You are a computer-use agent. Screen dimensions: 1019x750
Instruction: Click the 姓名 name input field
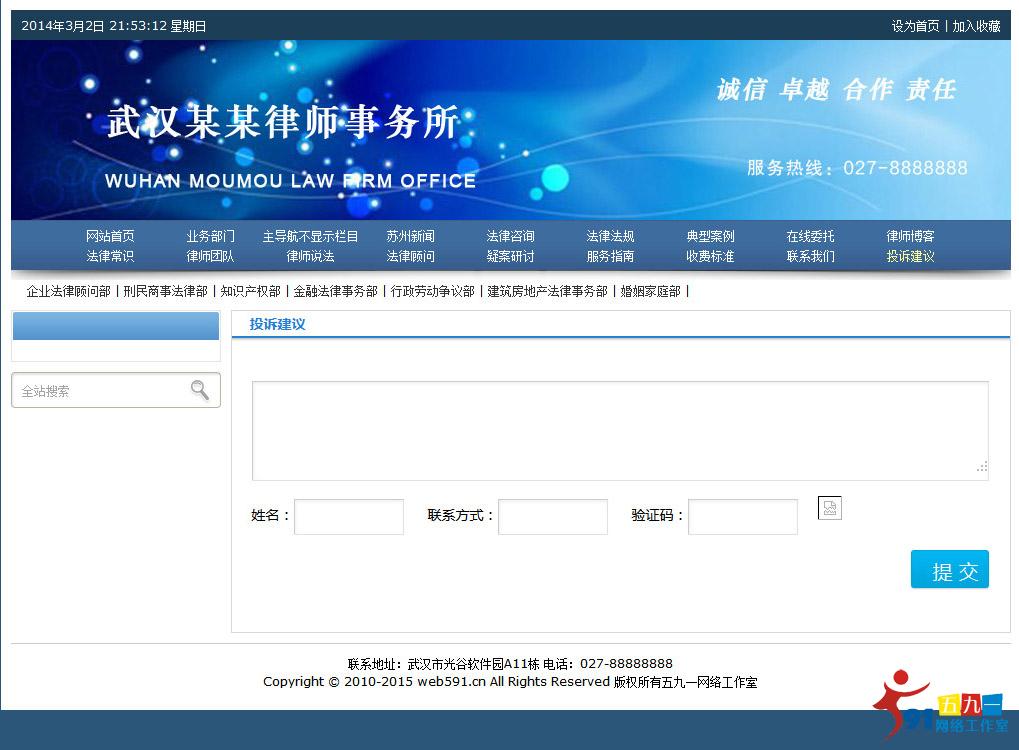click(x=348, y=516)
